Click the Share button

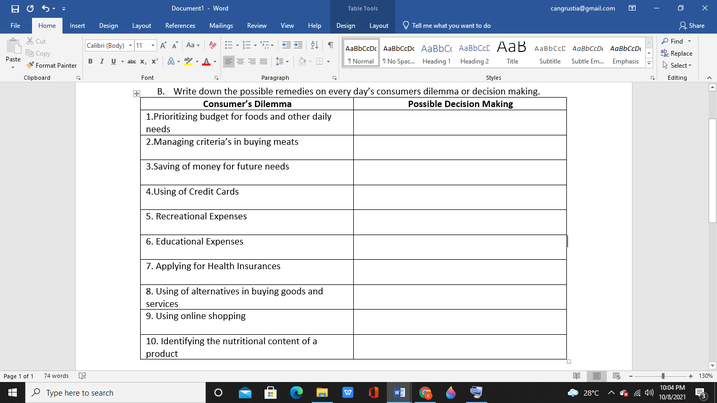(692, 26)
